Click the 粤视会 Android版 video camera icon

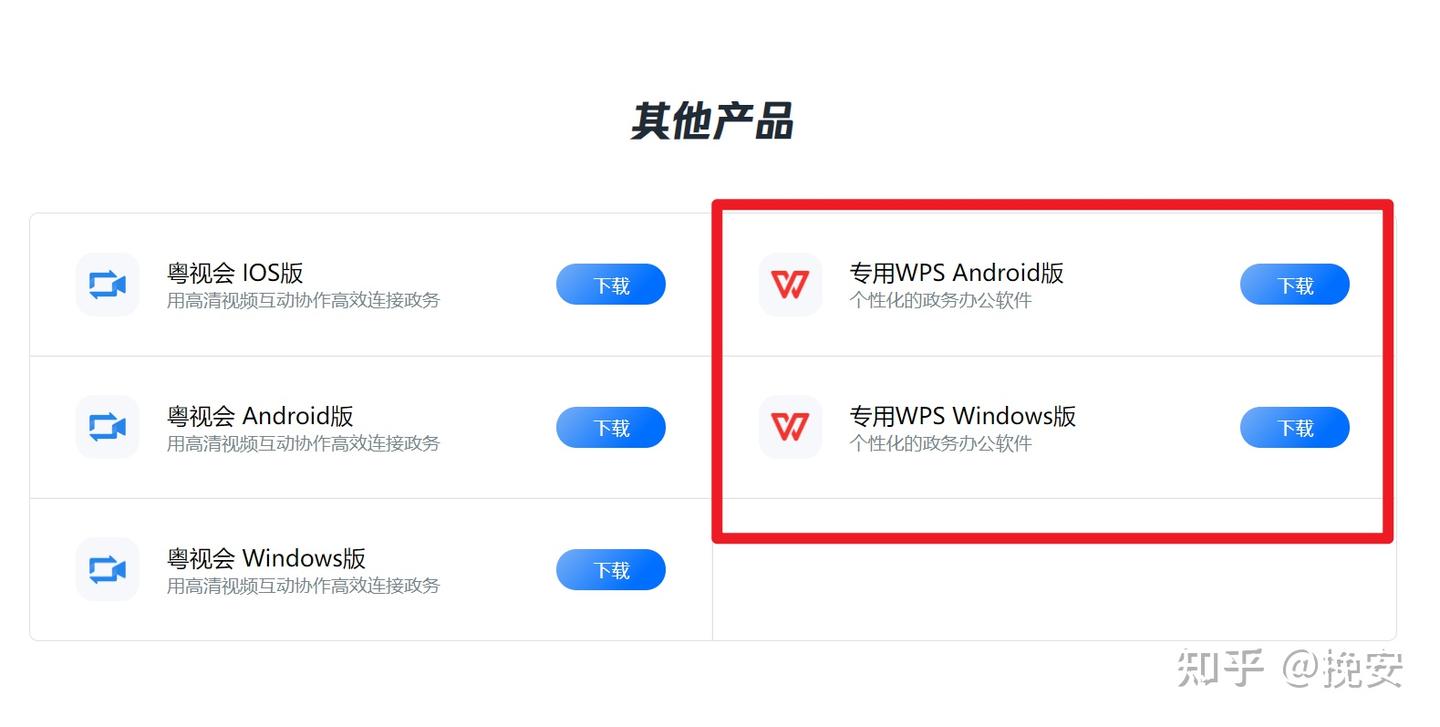[x=107, y=427]
